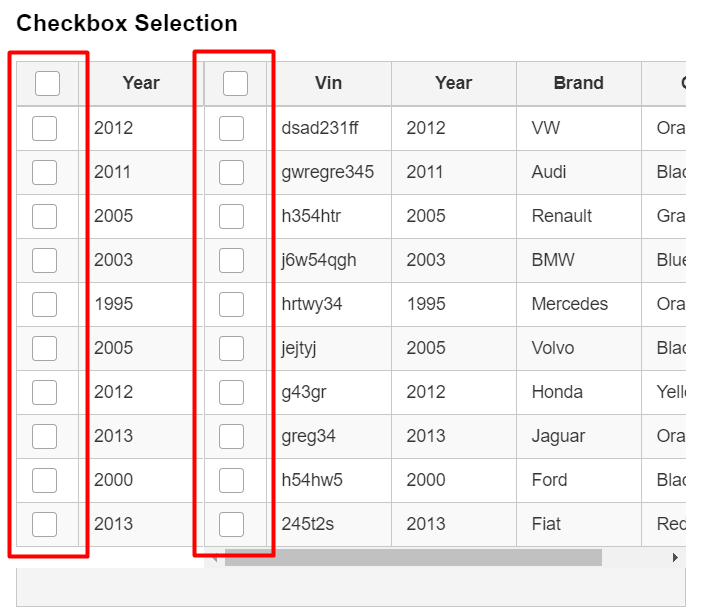This screenshot has width=714, height=612.
Task: Select the checkbox for the h54hw5 row
Action: click(231, 480)
